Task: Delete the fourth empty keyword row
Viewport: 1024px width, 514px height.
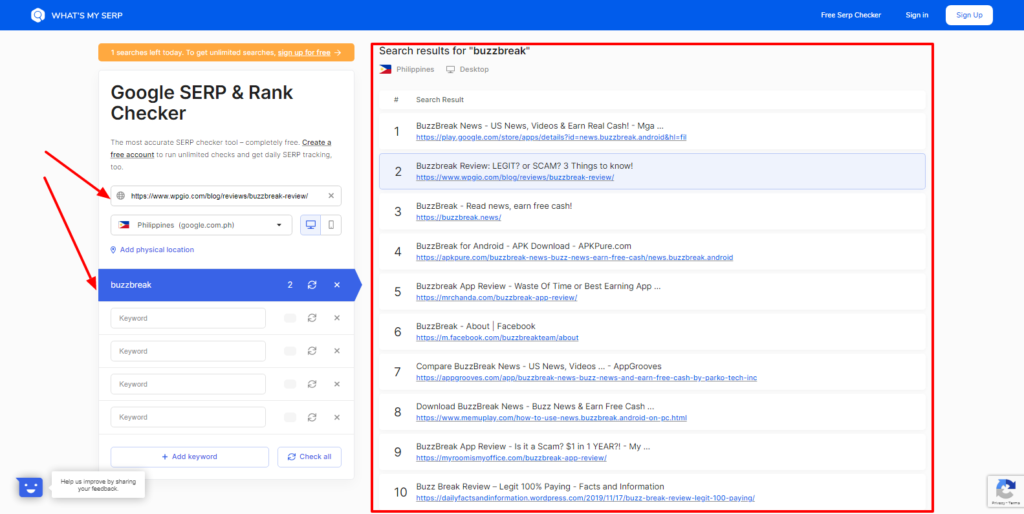Action: click(x=337, y=417)
